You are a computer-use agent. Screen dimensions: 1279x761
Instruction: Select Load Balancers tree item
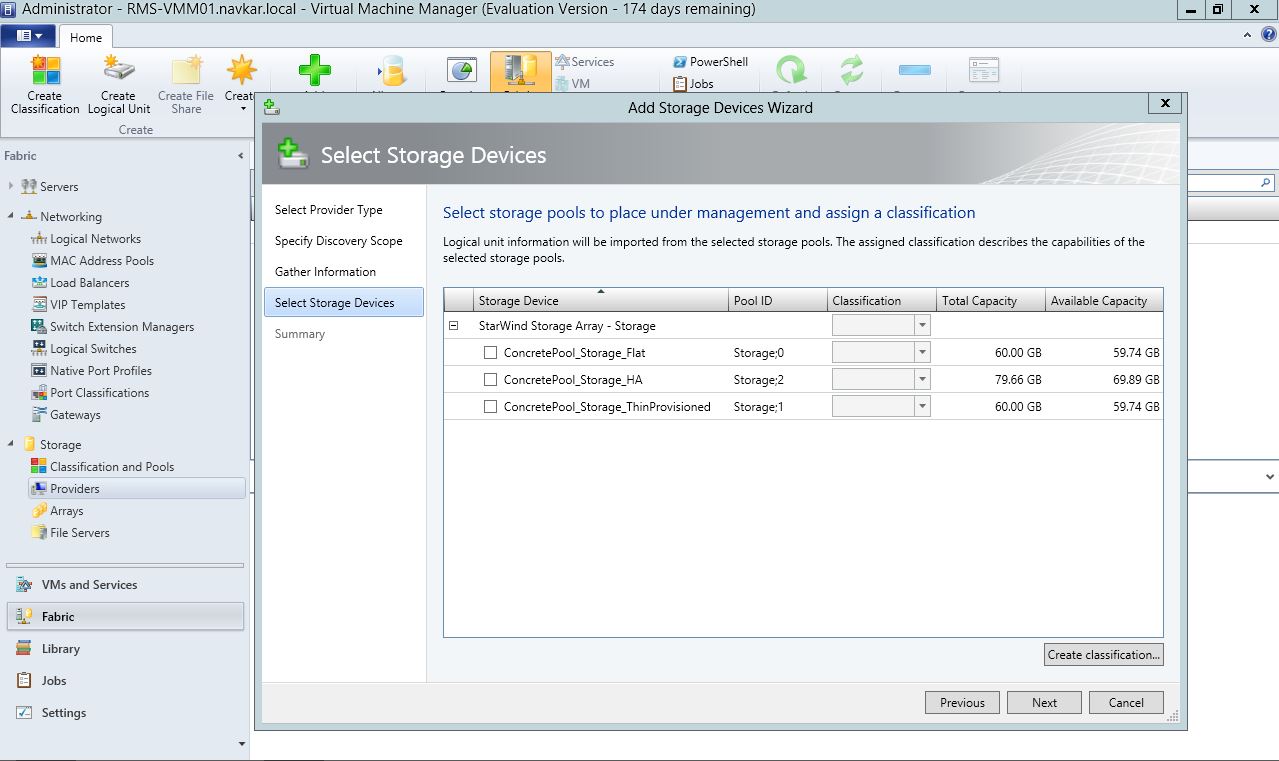[89, 283]
